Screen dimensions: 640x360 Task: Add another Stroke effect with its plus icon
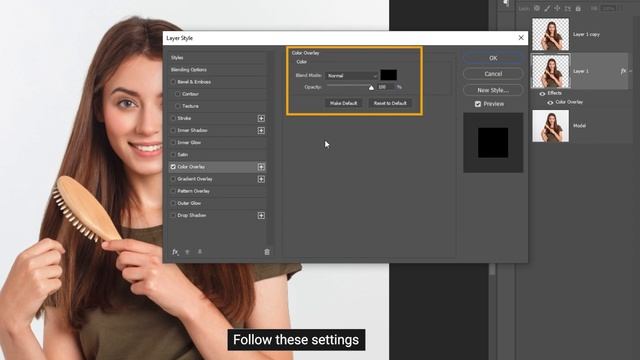coord(261,118)
